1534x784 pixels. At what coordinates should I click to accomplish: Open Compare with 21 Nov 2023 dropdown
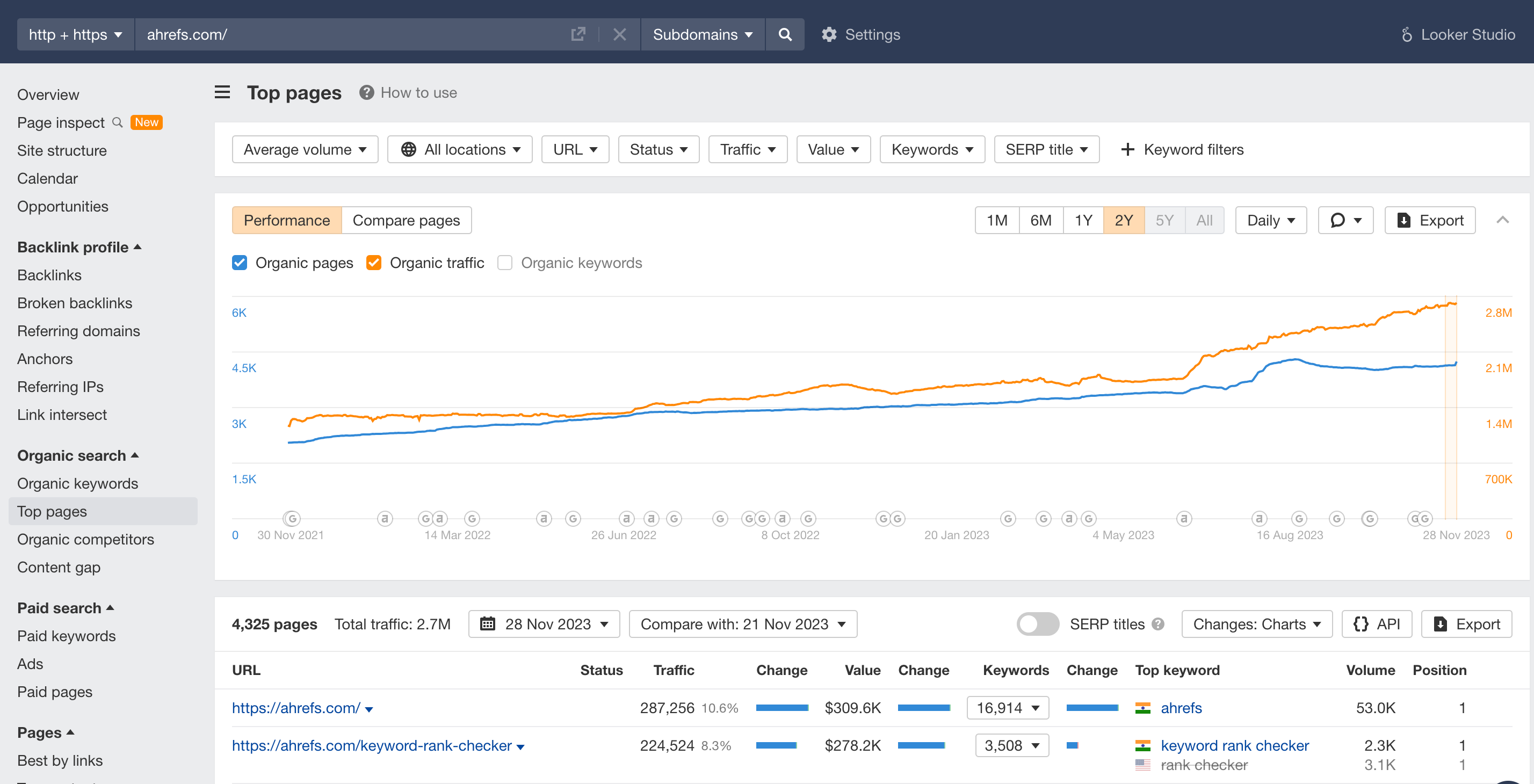pyautogui.click(x=743, y=624)
